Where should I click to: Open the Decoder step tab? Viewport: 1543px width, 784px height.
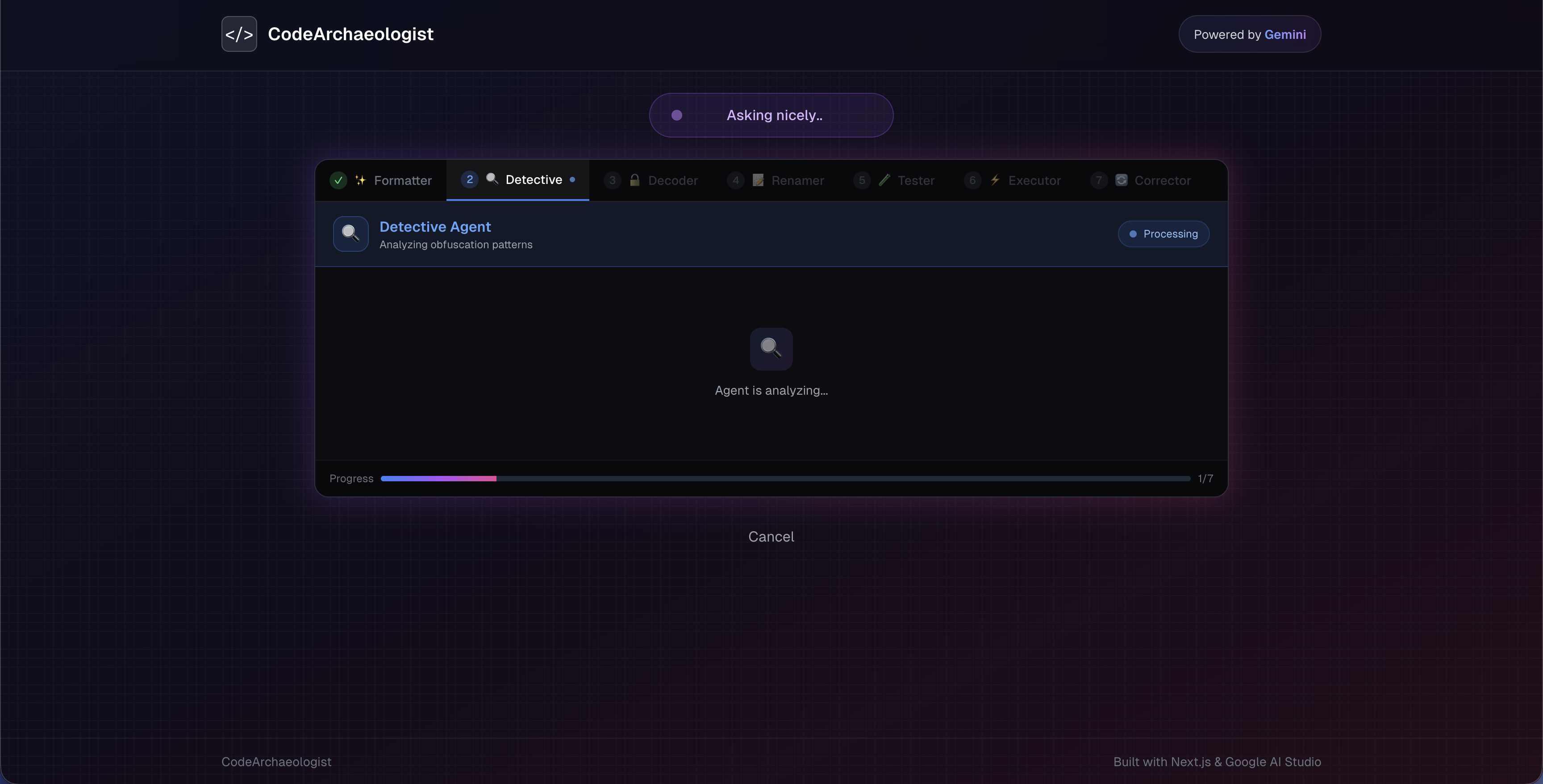point(672,180)
